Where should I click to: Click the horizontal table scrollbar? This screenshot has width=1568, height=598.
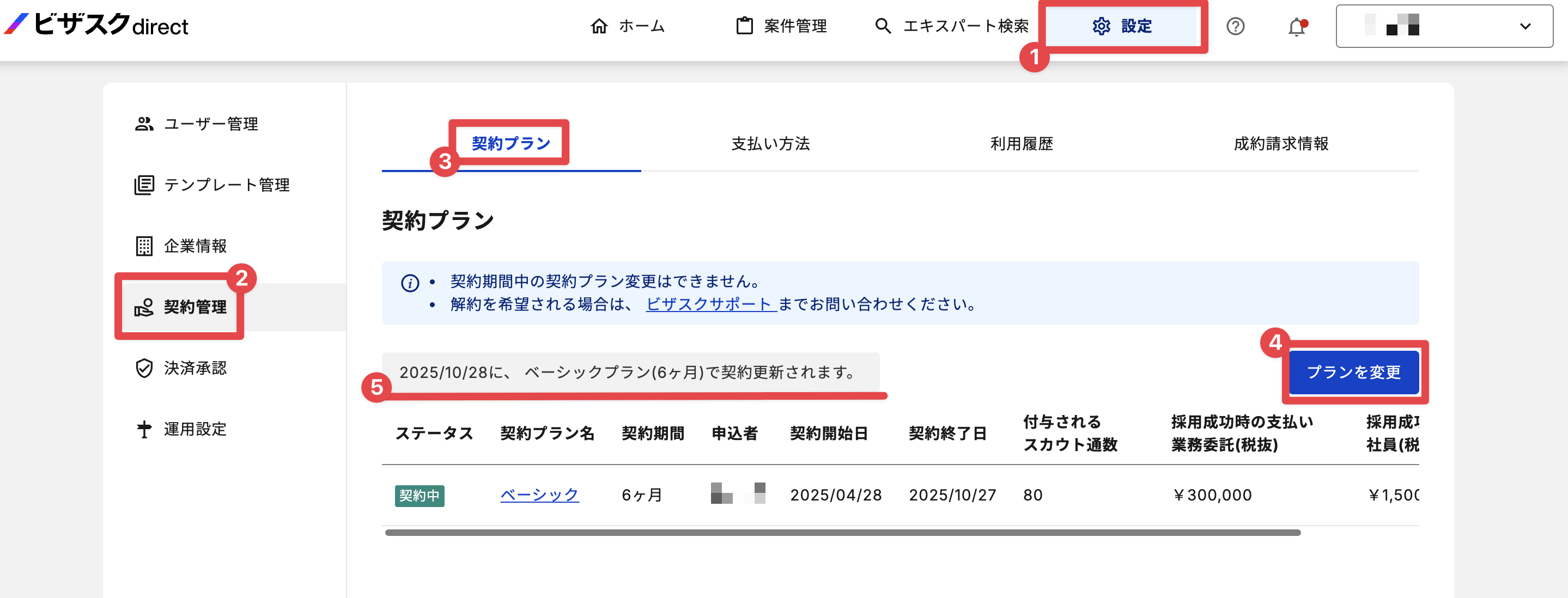[843, 532]
